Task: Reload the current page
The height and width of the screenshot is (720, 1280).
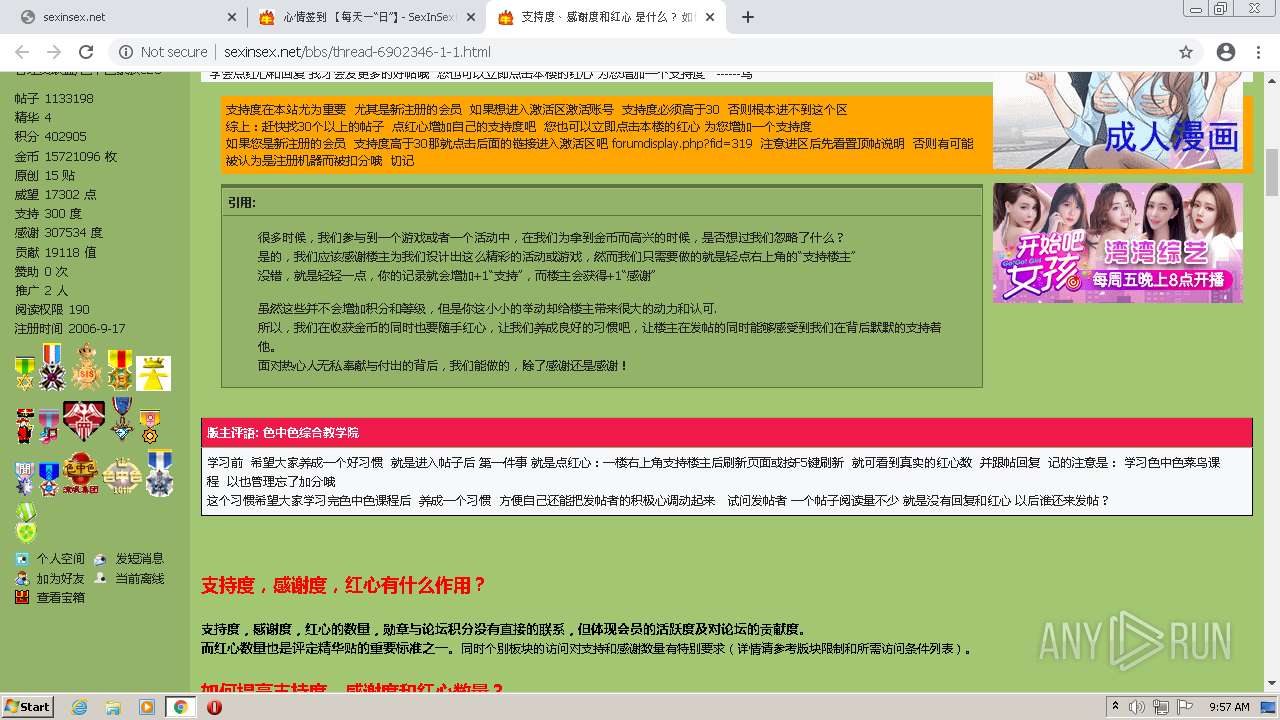Action: 86,52
